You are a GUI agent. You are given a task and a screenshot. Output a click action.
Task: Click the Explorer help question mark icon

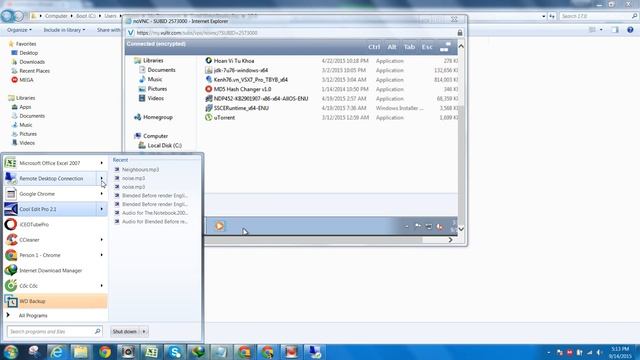point(630,30)
